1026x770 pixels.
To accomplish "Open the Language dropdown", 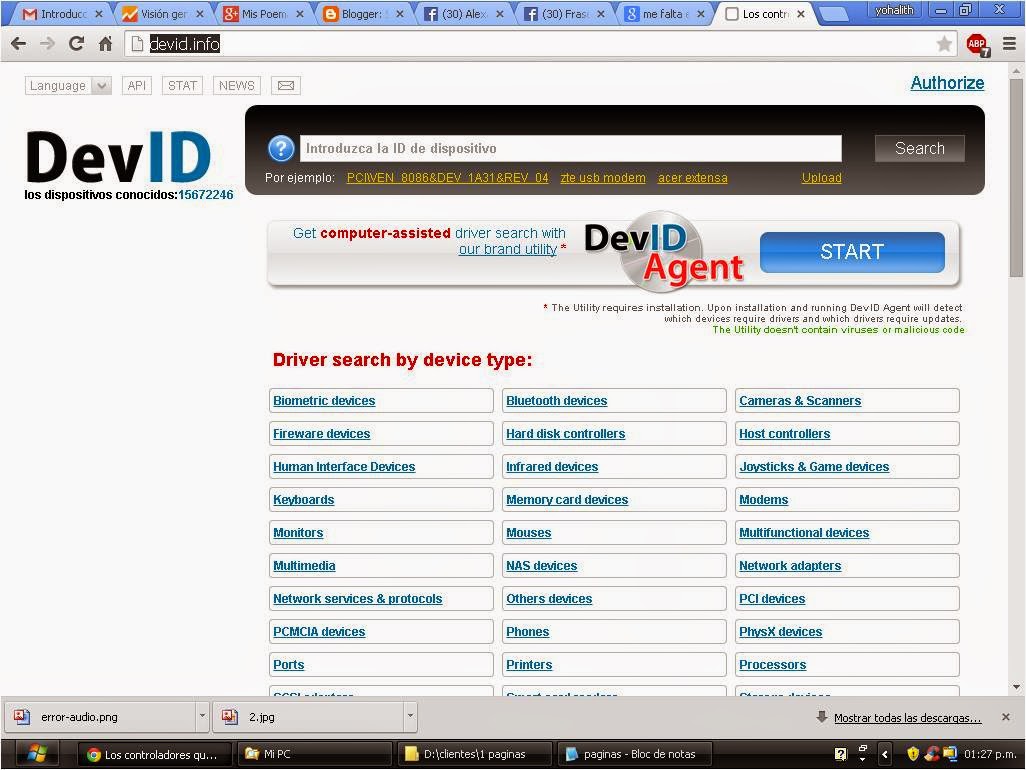I will click(x=68, y=86).
